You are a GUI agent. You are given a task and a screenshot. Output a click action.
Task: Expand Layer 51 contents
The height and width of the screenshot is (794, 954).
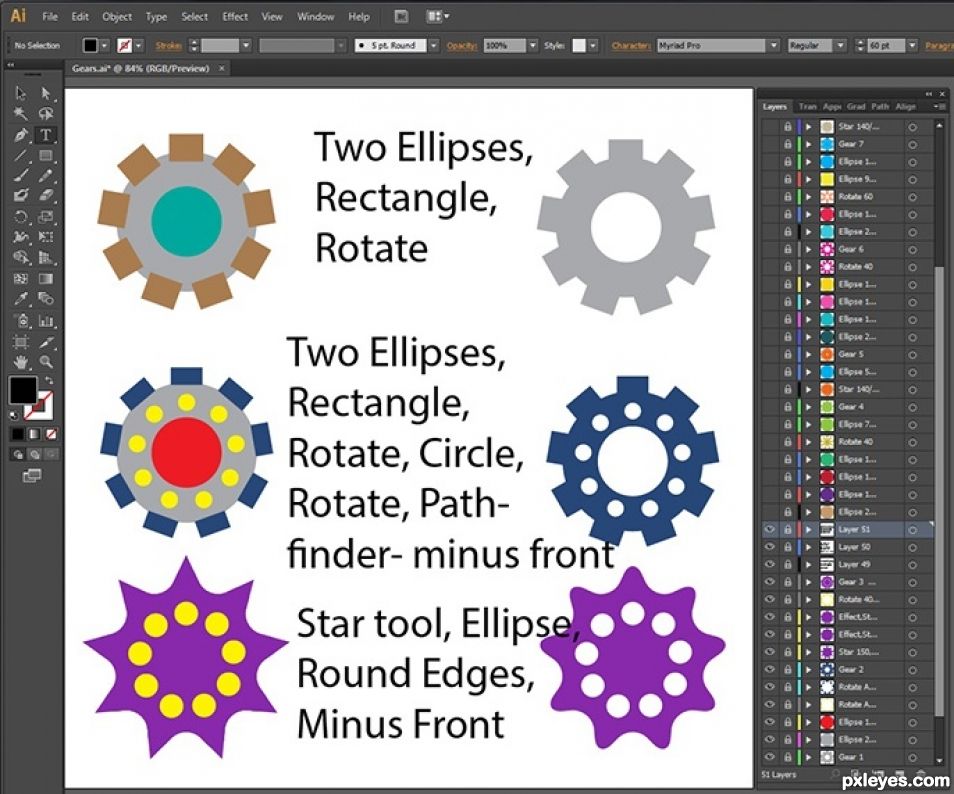[809, 530]
